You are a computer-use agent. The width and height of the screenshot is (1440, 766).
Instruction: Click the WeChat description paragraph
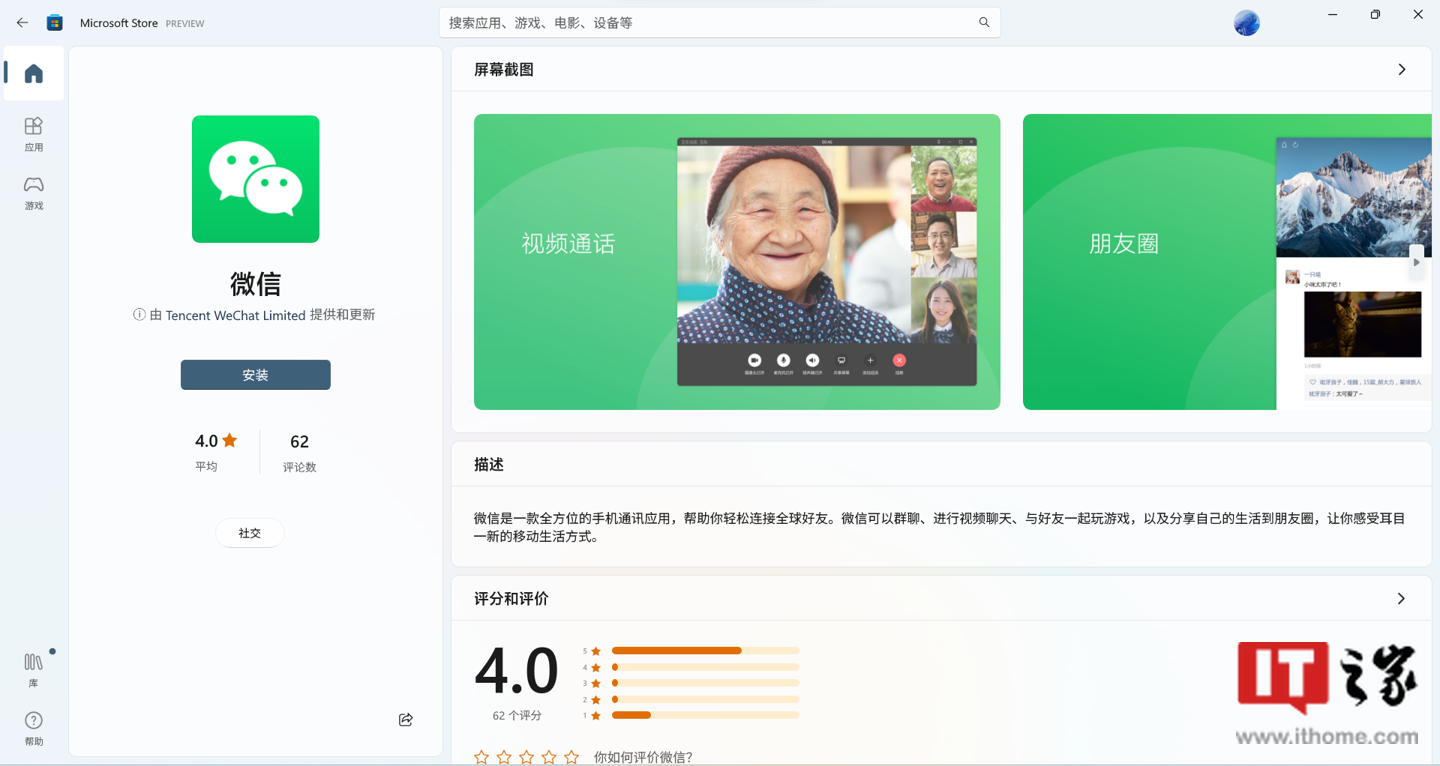point(940,527)
